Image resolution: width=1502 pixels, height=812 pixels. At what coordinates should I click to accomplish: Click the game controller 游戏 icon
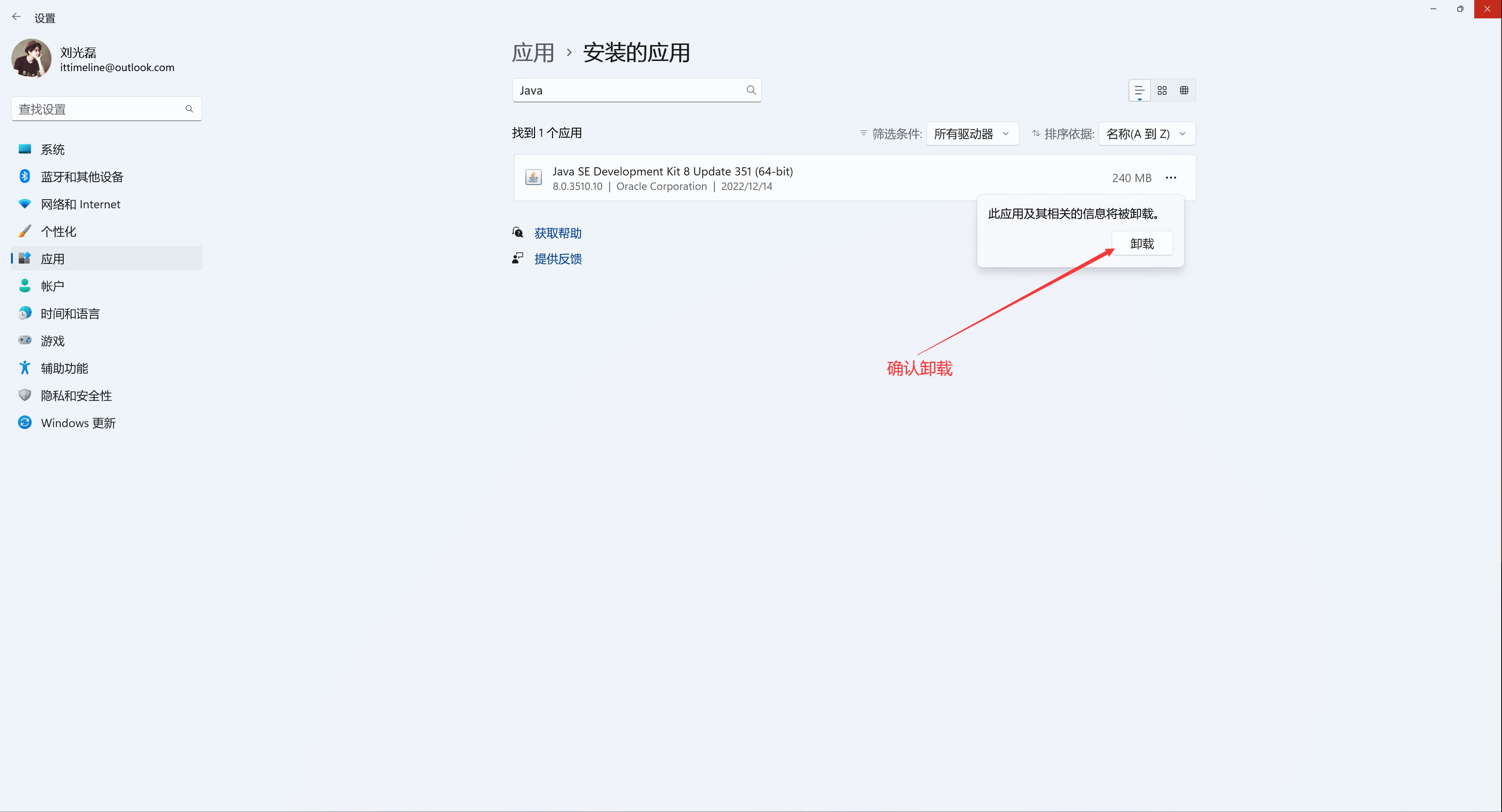tap(25, 340)
